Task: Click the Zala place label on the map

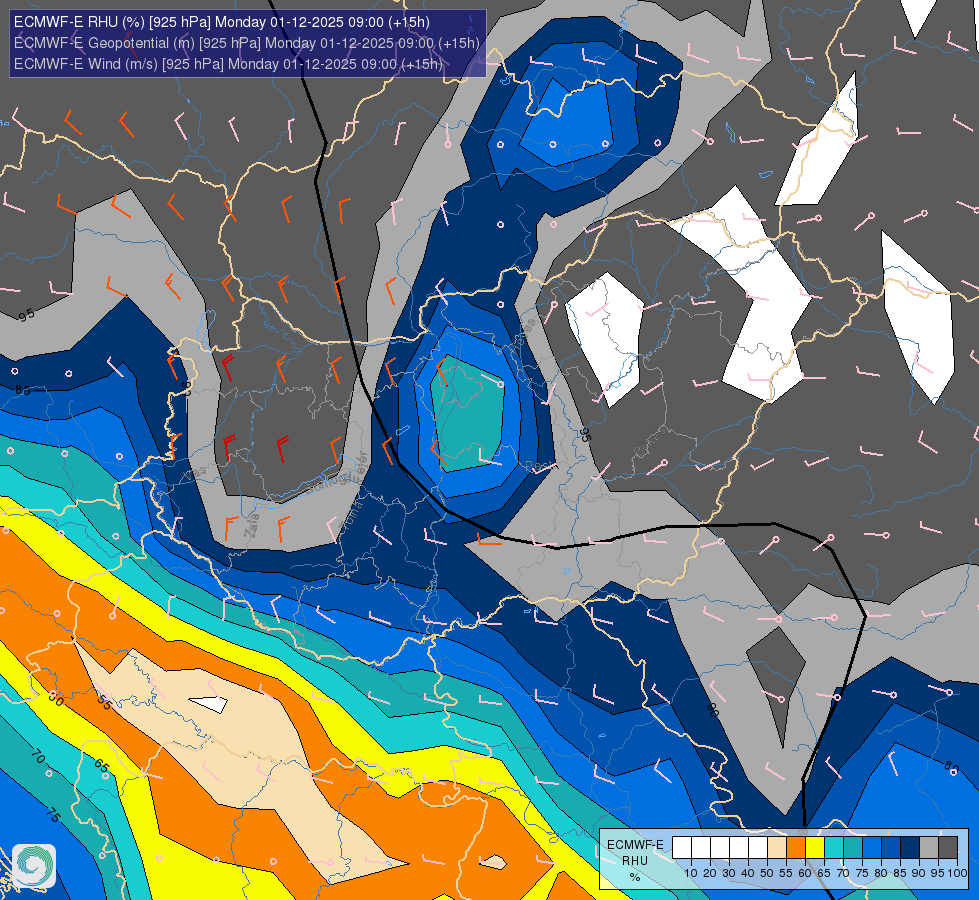Action: (252, 526)
